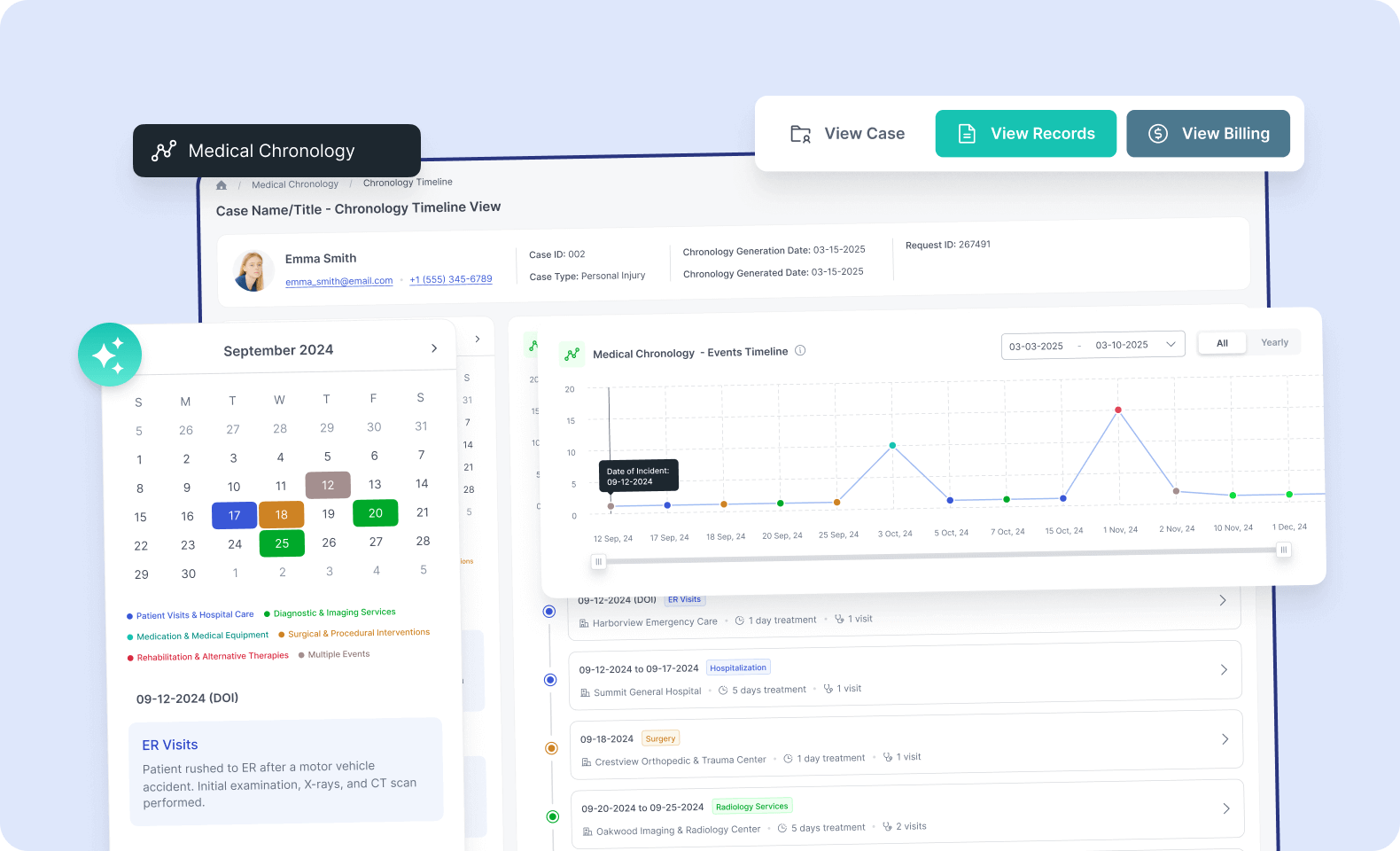
Task: Switch to the Yearly tab
Action: [x=1274, y=343]
